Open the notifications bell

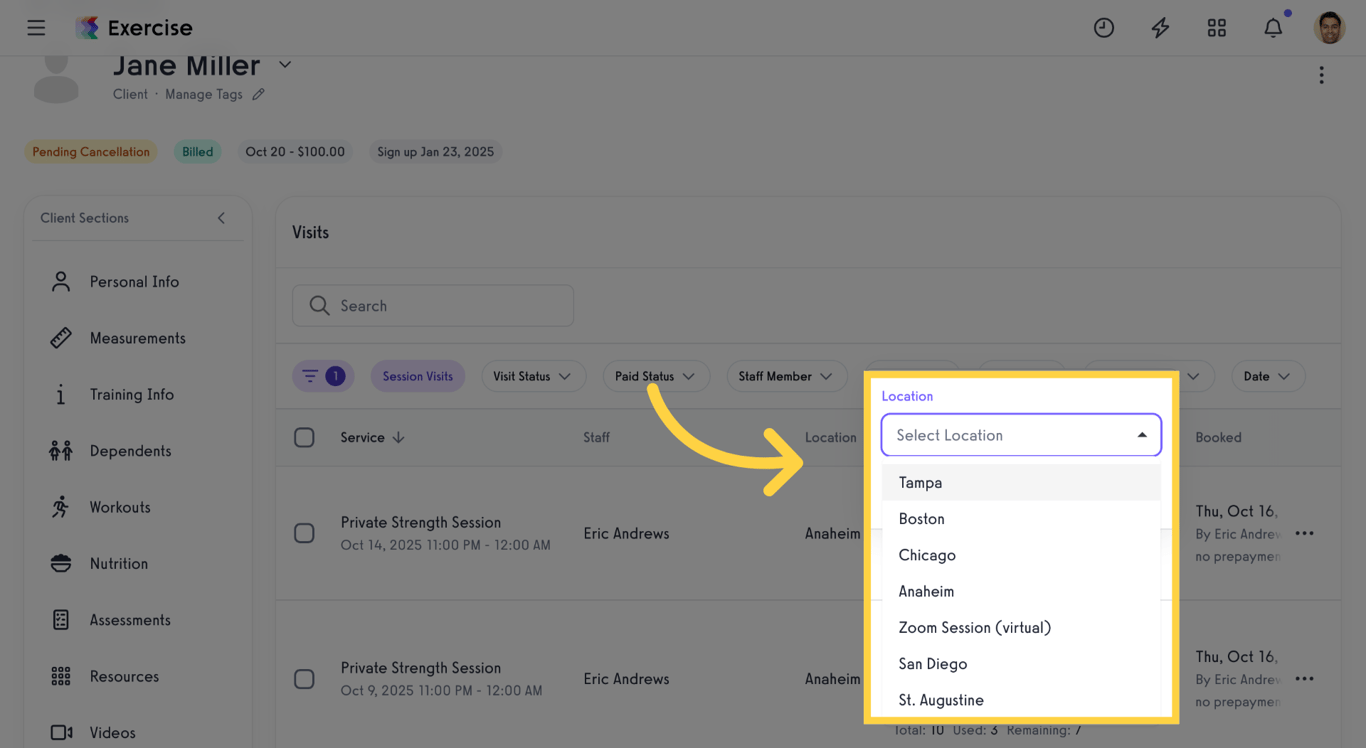coord(1273,28)
